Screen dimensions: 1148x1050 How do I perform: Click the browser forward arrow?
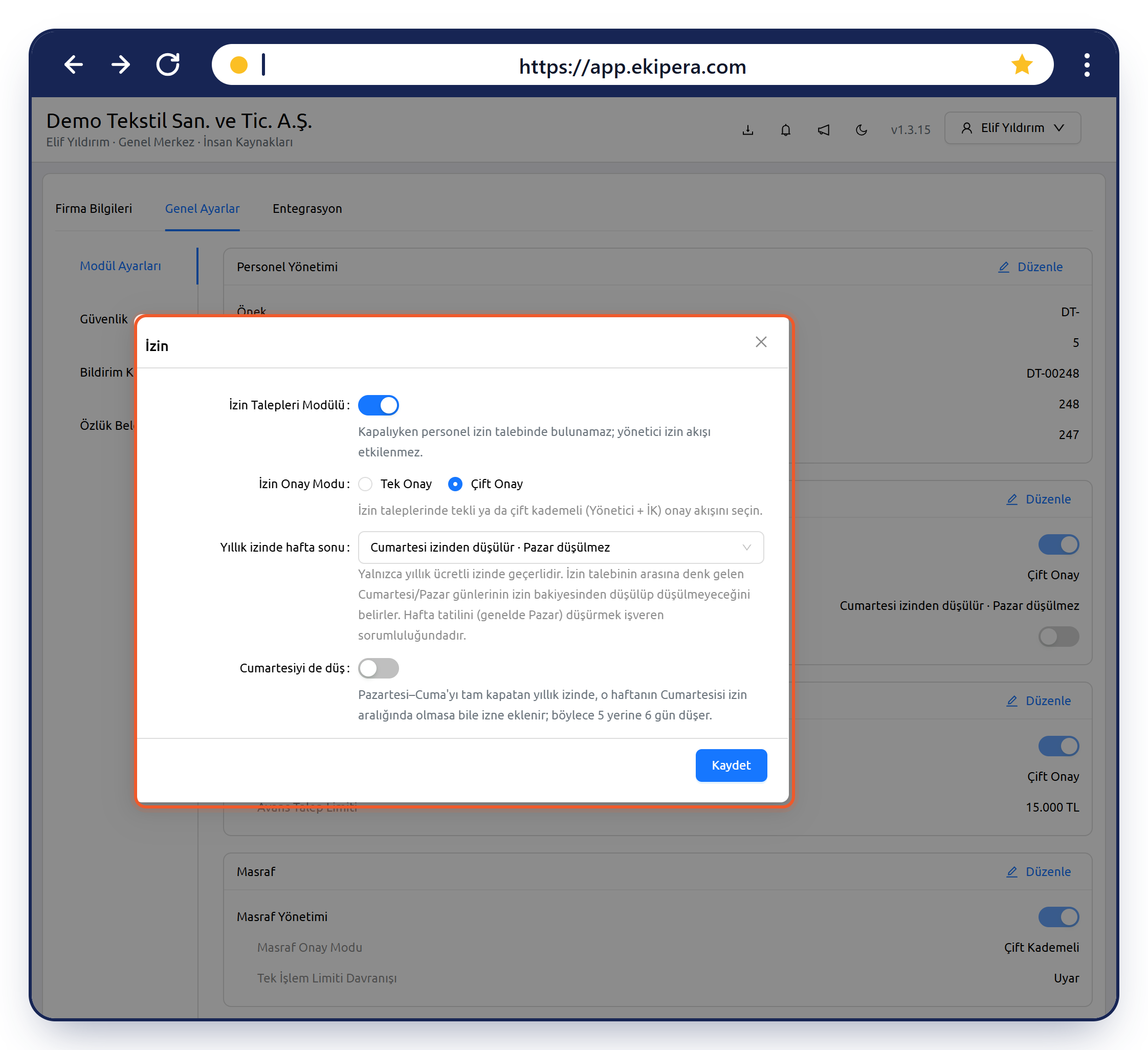tap(121, 65)
